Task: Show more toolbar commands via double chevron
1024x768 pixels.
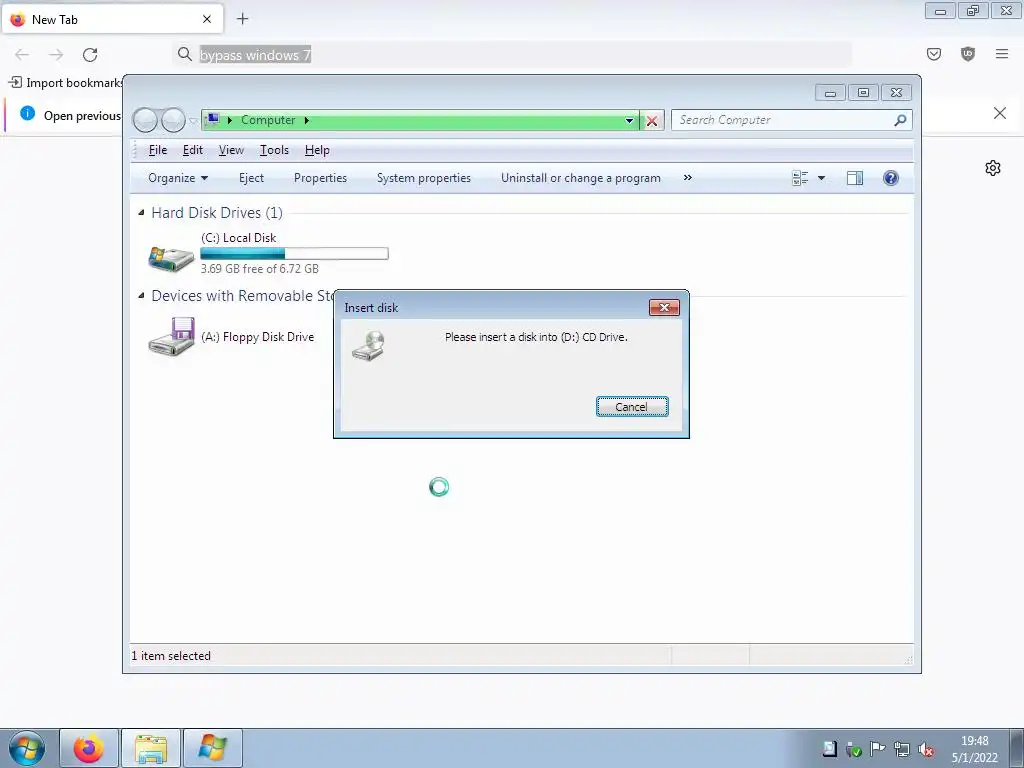Action: pyautogui.click(x=688, y=178)
